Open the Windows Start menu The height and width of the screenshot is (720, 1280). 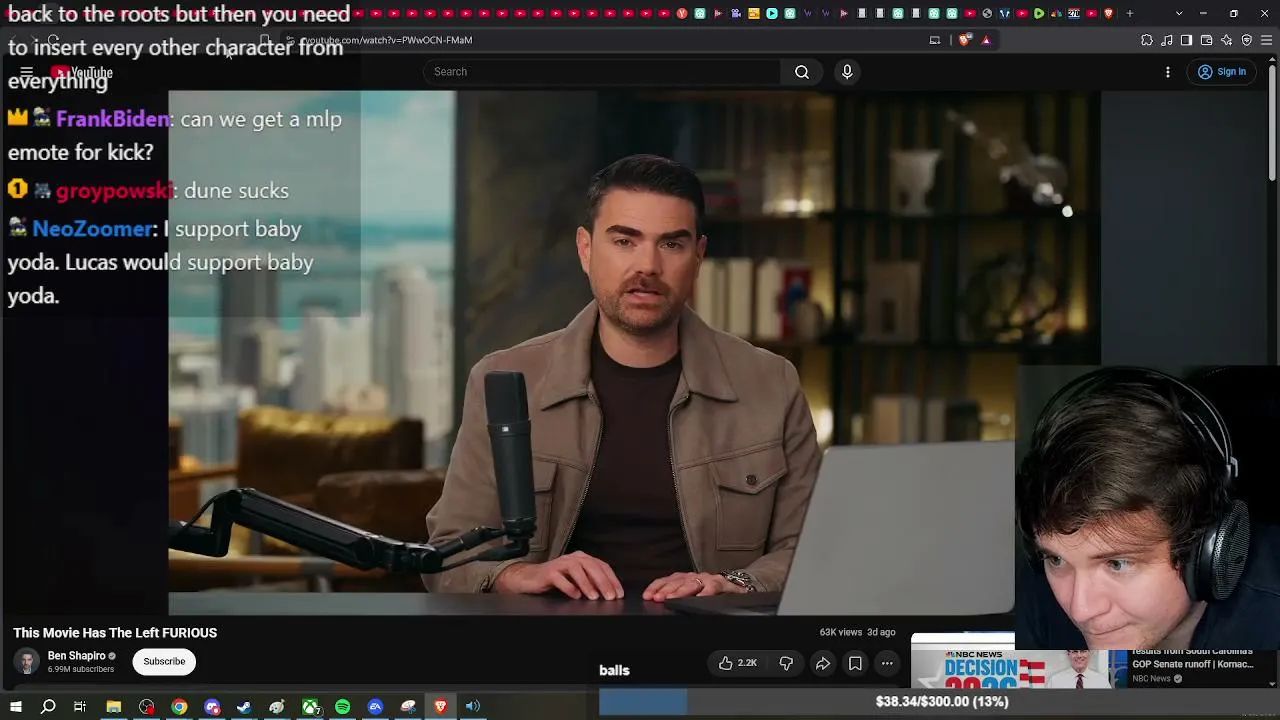pyautogui.click(x=16, y=707)
